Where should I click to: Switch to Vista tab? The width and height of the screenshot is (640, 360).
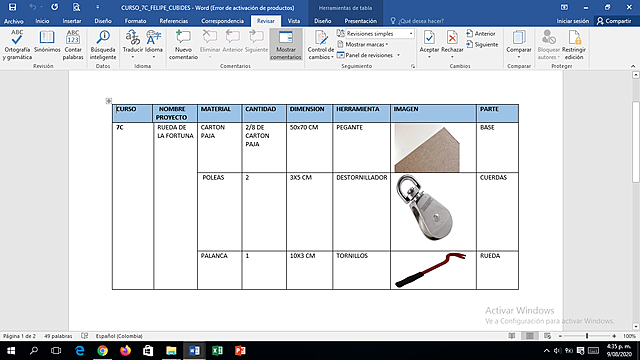[x=293, y=21]
